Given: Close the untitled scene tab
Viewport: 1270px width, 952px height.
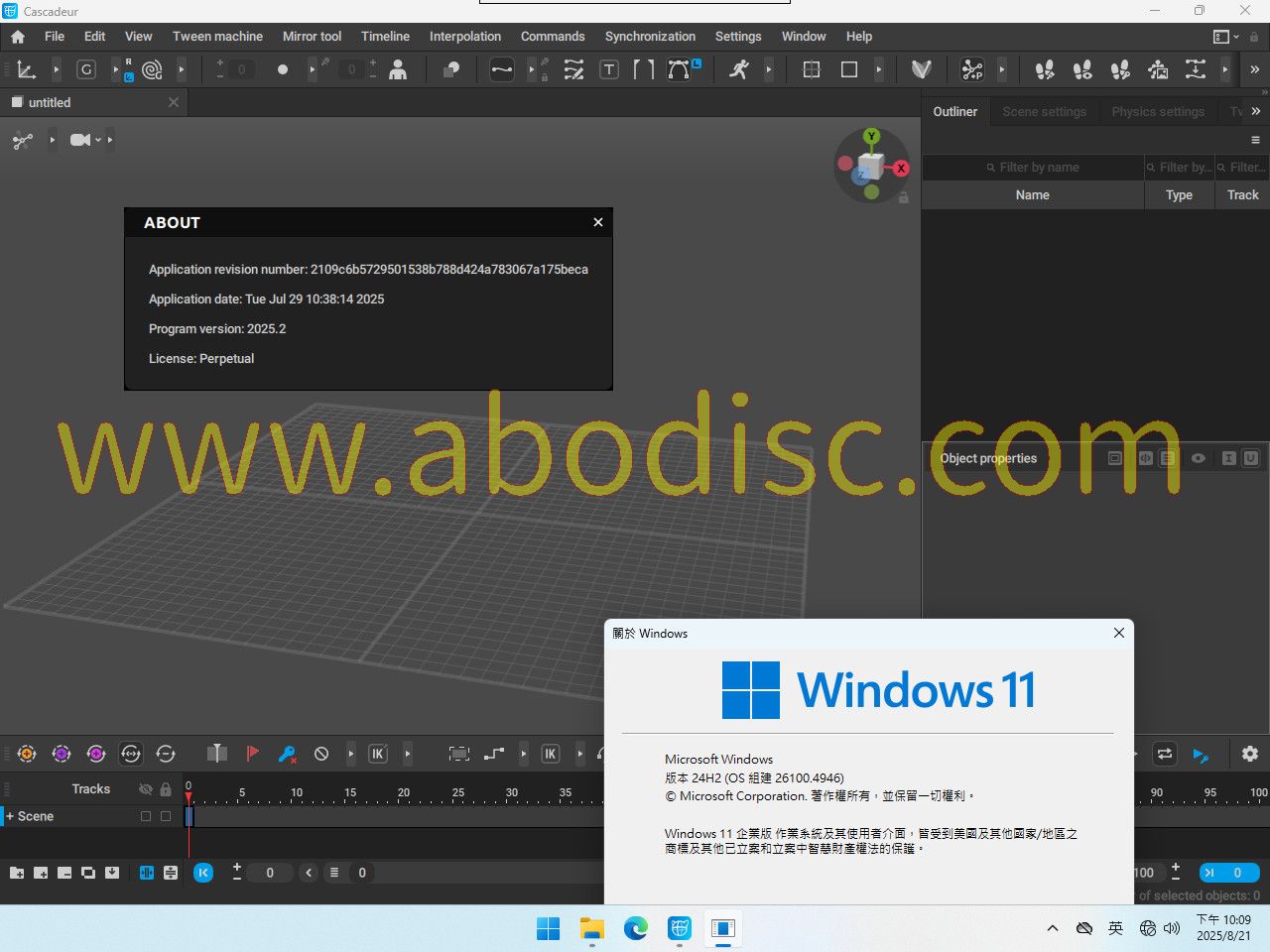Looking at the screenshot, I should [x=174, y=102].
